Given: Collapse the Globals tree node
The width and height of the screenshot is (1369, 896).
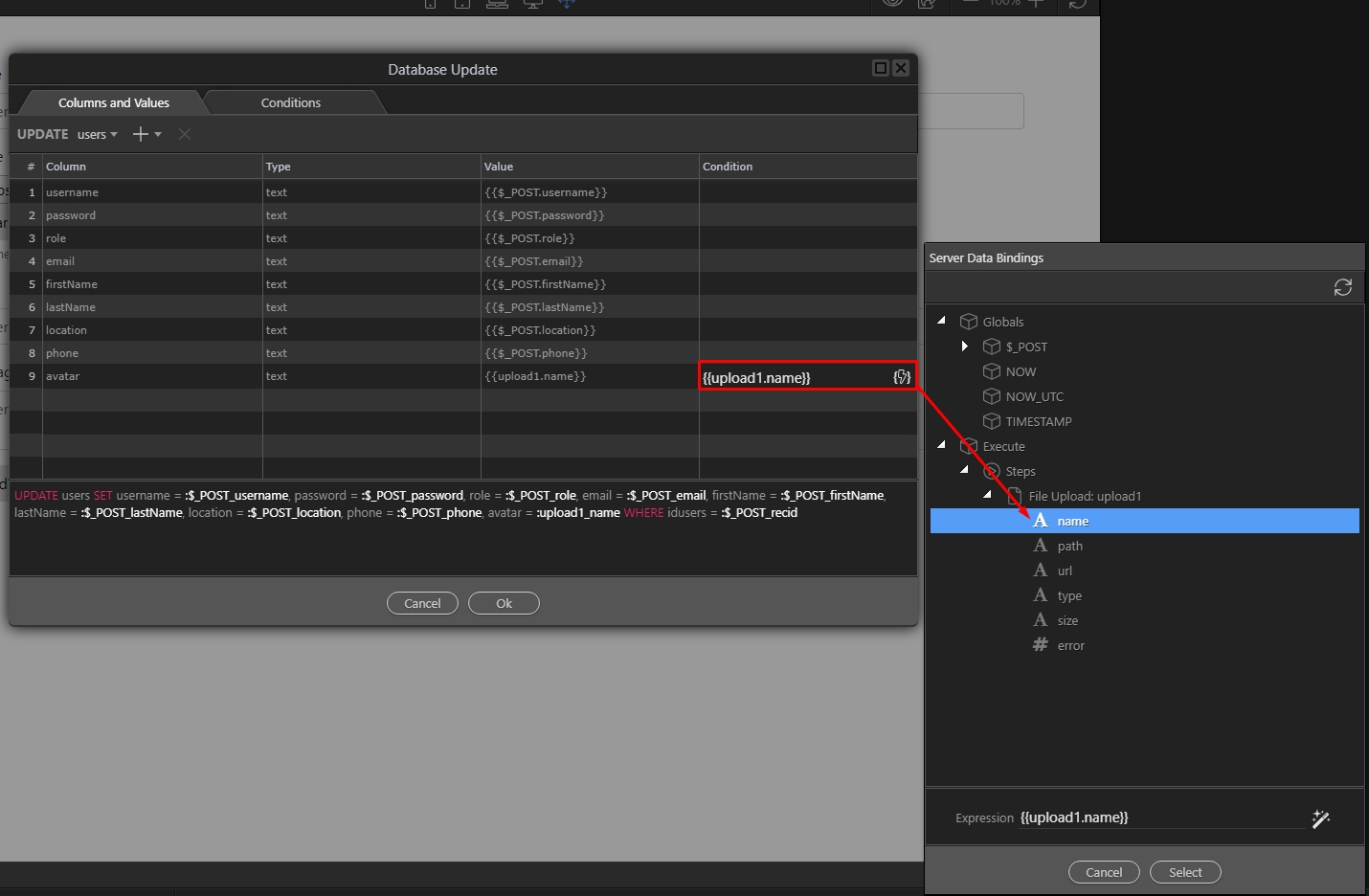Looking at the screenshot, I should [942, 321].
